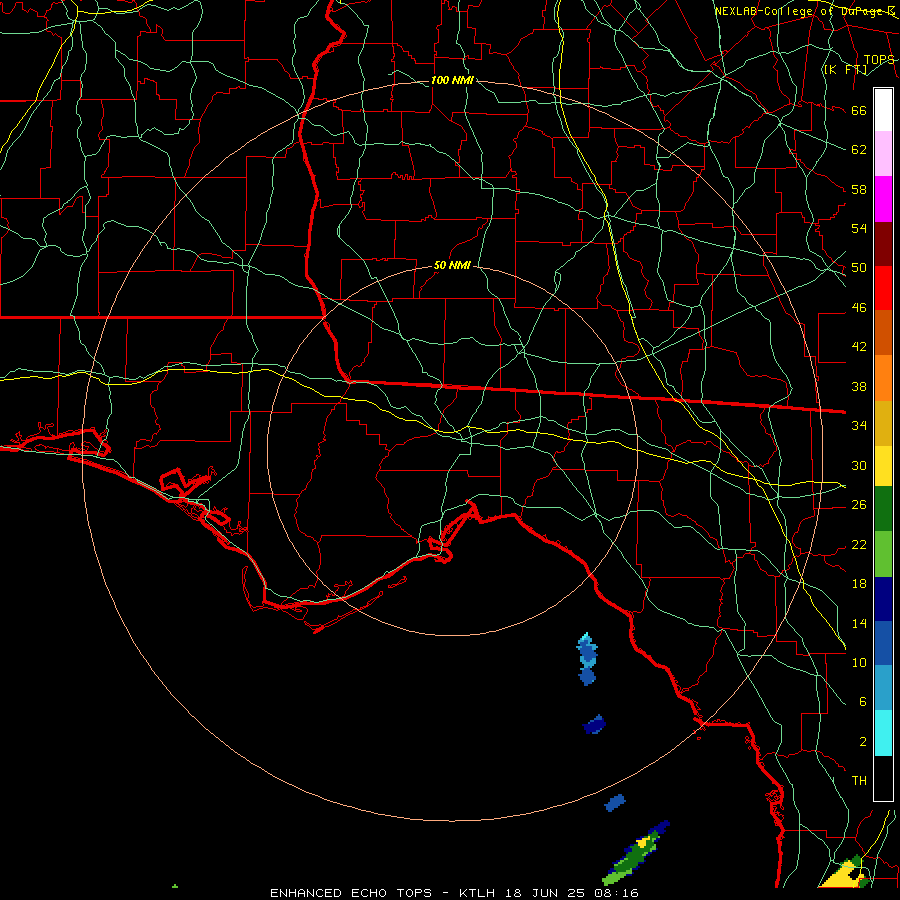Click the medium blue 18 K FT swatch
900x900 pixels.
pos(883,643)
